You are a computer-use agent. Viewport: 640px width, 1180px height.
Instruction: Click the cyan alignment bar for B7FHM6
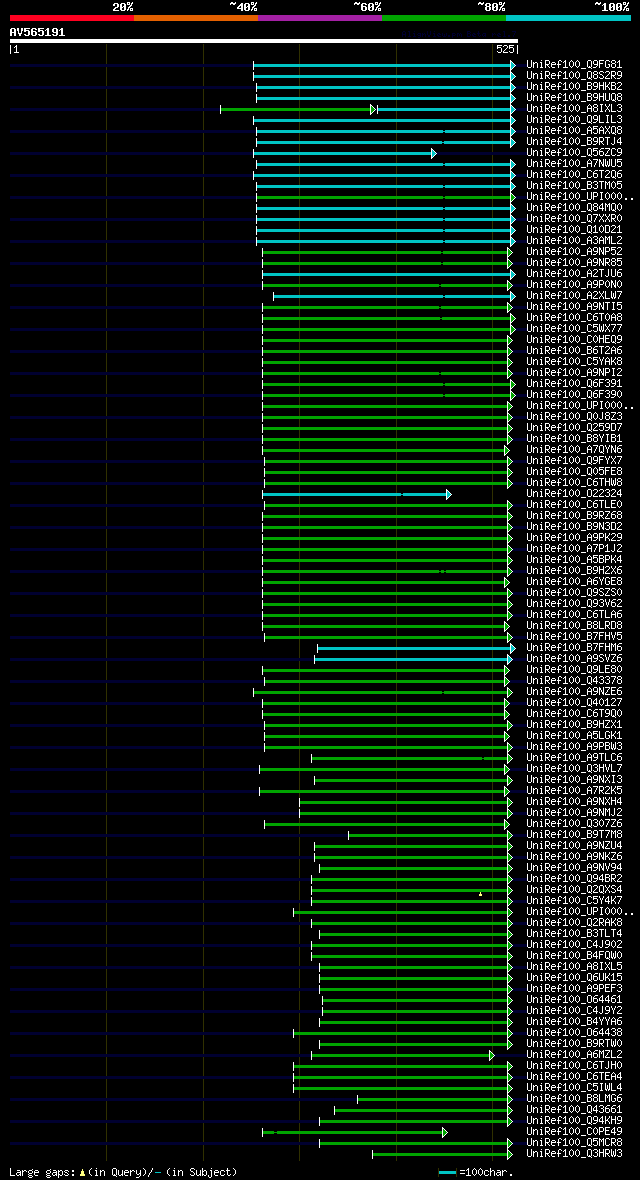click(416, 648)
